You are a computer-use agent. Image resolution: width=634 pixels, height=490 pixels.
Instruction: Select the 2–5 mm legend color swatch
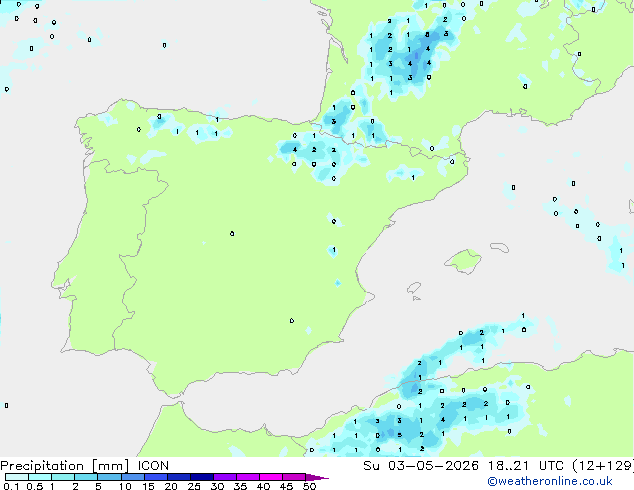[x=86, y=477]
